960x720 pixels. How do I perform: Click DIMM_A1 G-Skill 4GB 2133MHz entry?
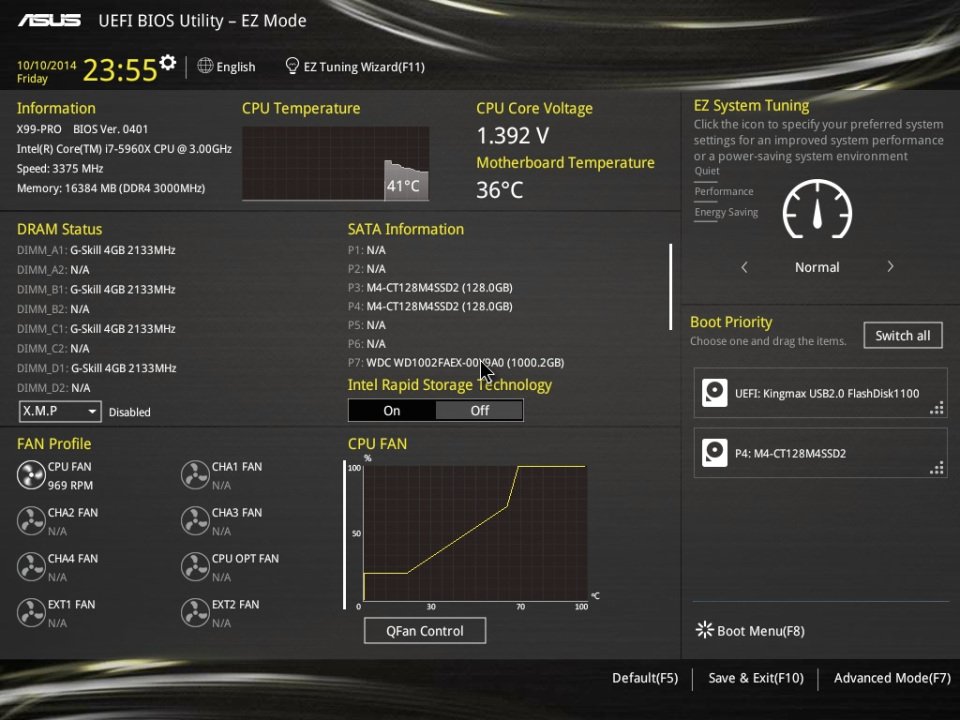click(96, 250)
